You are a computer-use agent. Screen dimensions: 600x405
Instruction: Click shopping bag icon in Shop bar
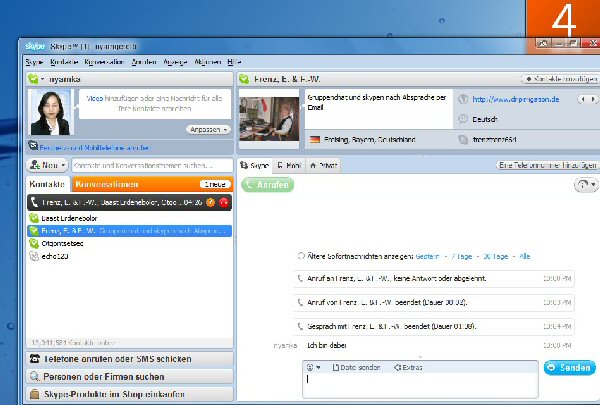[35, 394]
